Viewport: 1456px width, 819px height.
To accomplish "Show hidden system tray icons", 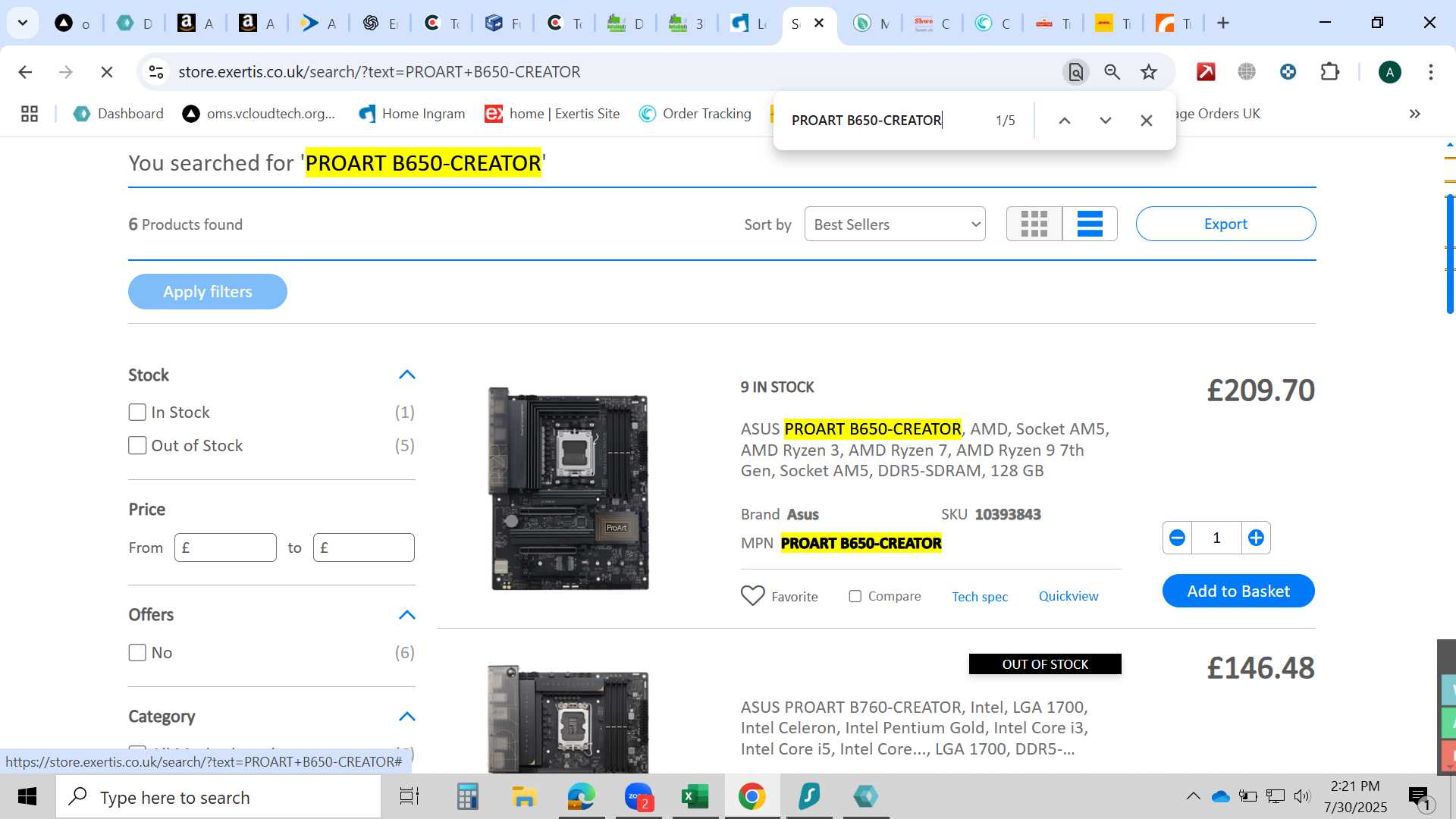I will tap(1193, 796).
